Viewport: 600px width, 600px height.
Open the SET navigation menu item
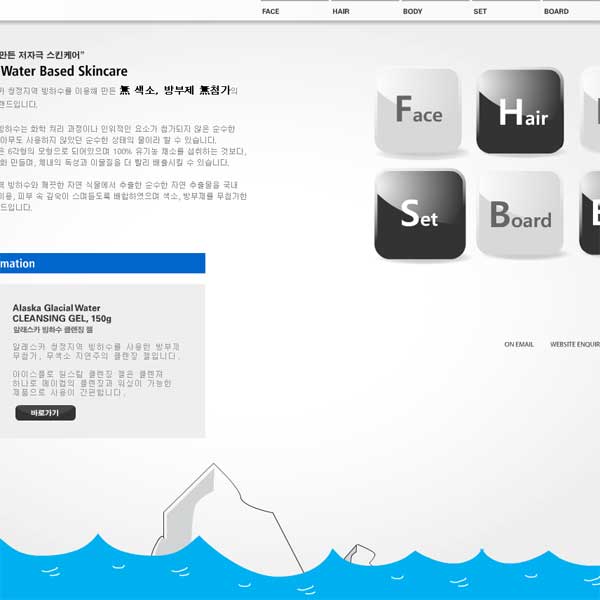(x=480, y=11)
